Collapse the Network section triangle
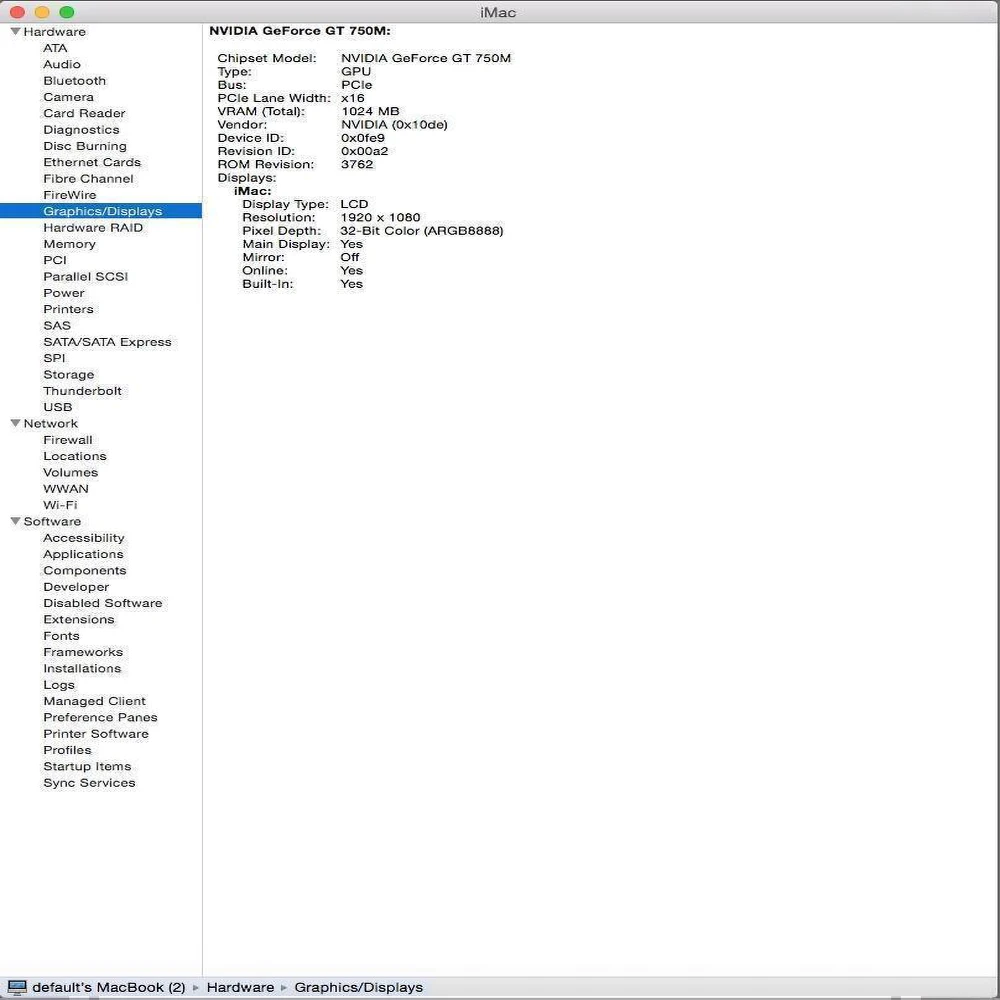 point(16,423)
